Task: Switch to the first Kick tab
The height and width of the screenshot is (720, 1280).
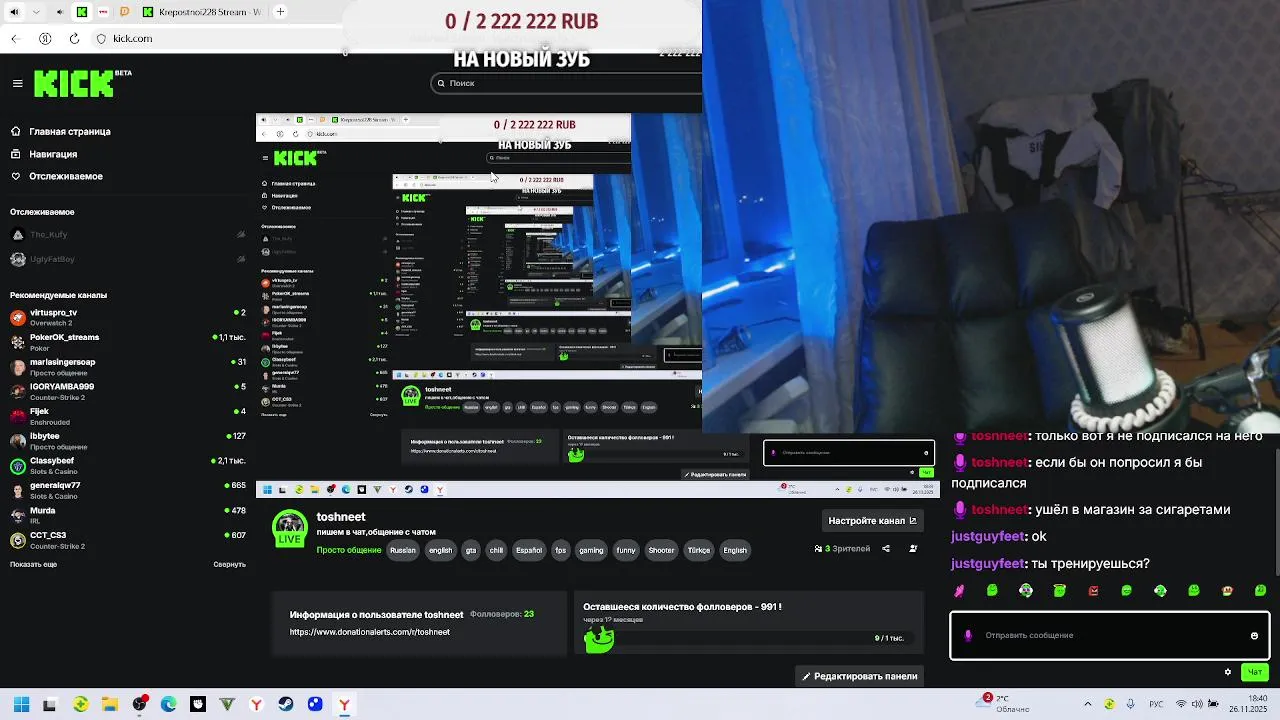Action: click(x=82, y=12)
